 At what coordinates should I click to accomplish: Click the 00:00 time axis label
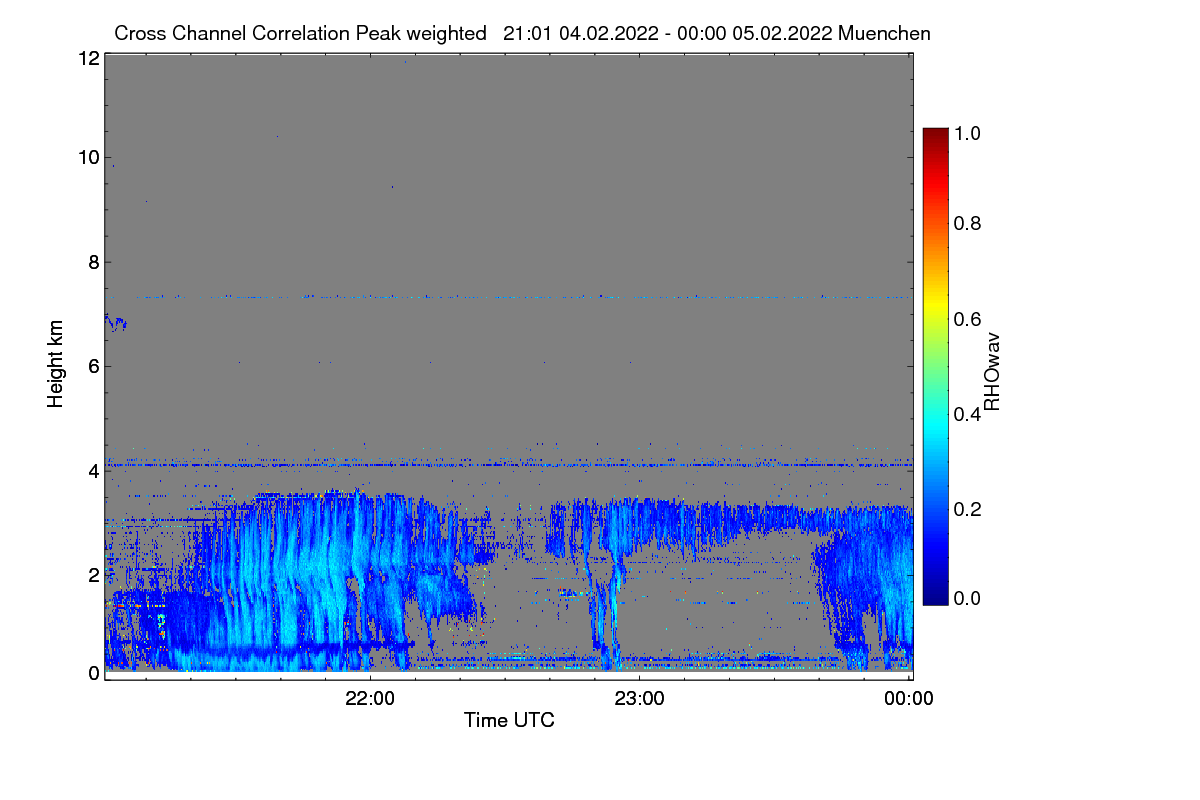(909, 699)
